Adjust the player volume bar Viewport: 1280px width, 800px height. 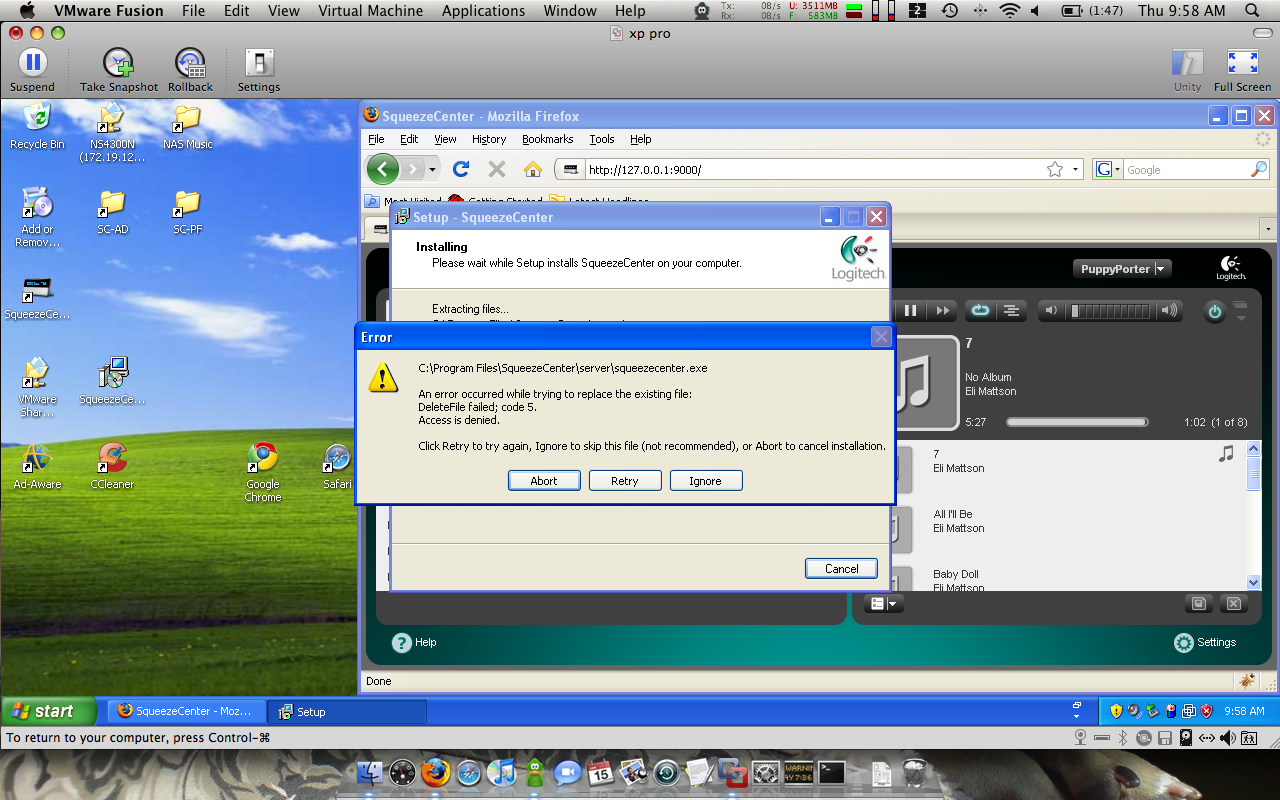click(1110, 311)
